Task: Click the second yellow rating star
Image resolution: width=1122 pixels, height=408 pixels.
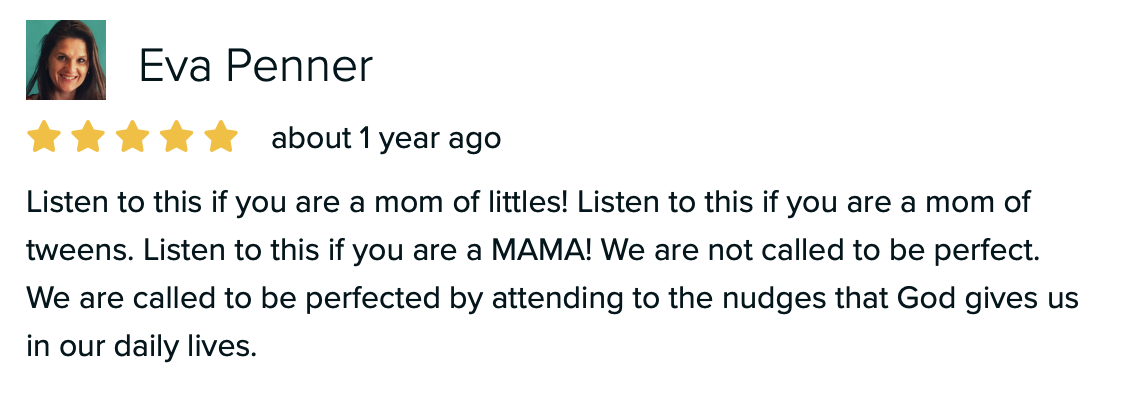Action: [88, 137]
